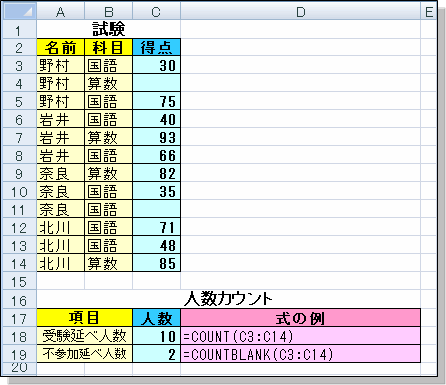Screen dimensions: 446x385
Task: Select the score cell 82
Action: tap(156, 173)
